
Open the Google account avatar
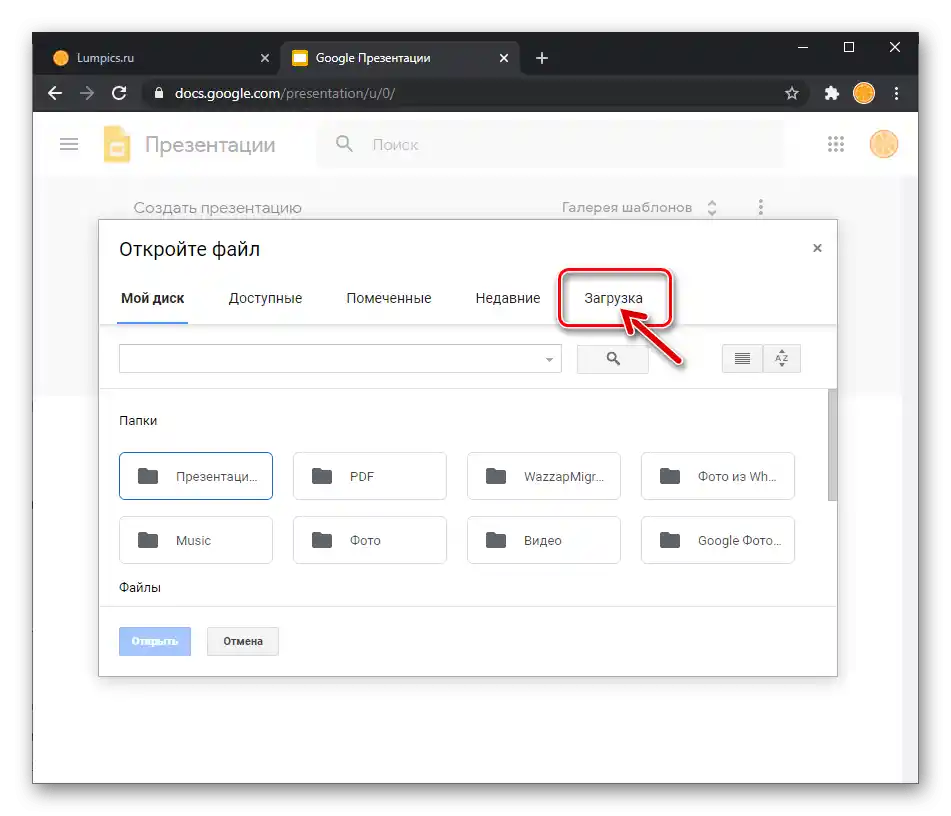[x=884, y=144]
